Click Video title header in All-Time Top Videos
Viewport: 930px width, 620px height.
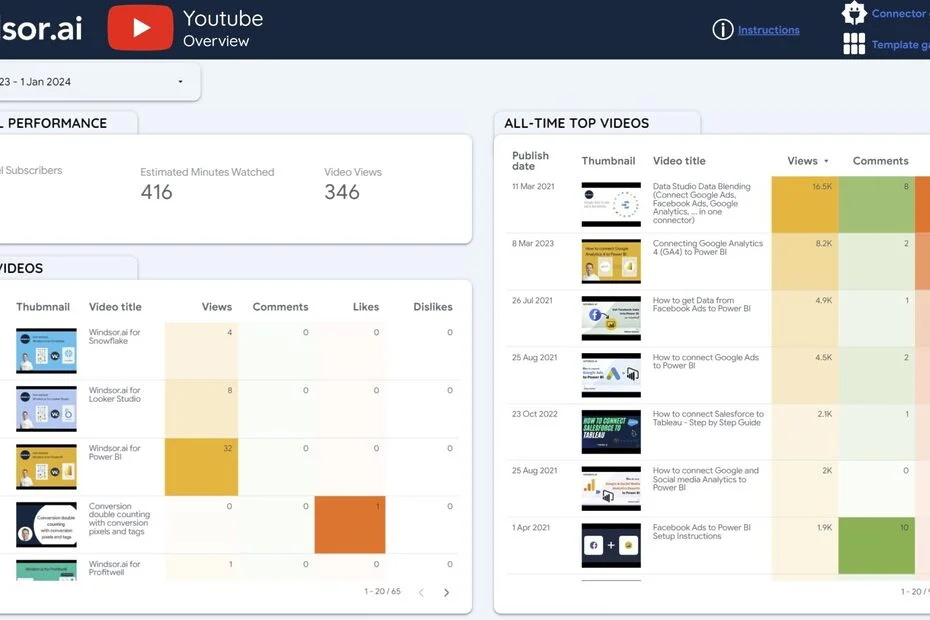coord(679,161)
